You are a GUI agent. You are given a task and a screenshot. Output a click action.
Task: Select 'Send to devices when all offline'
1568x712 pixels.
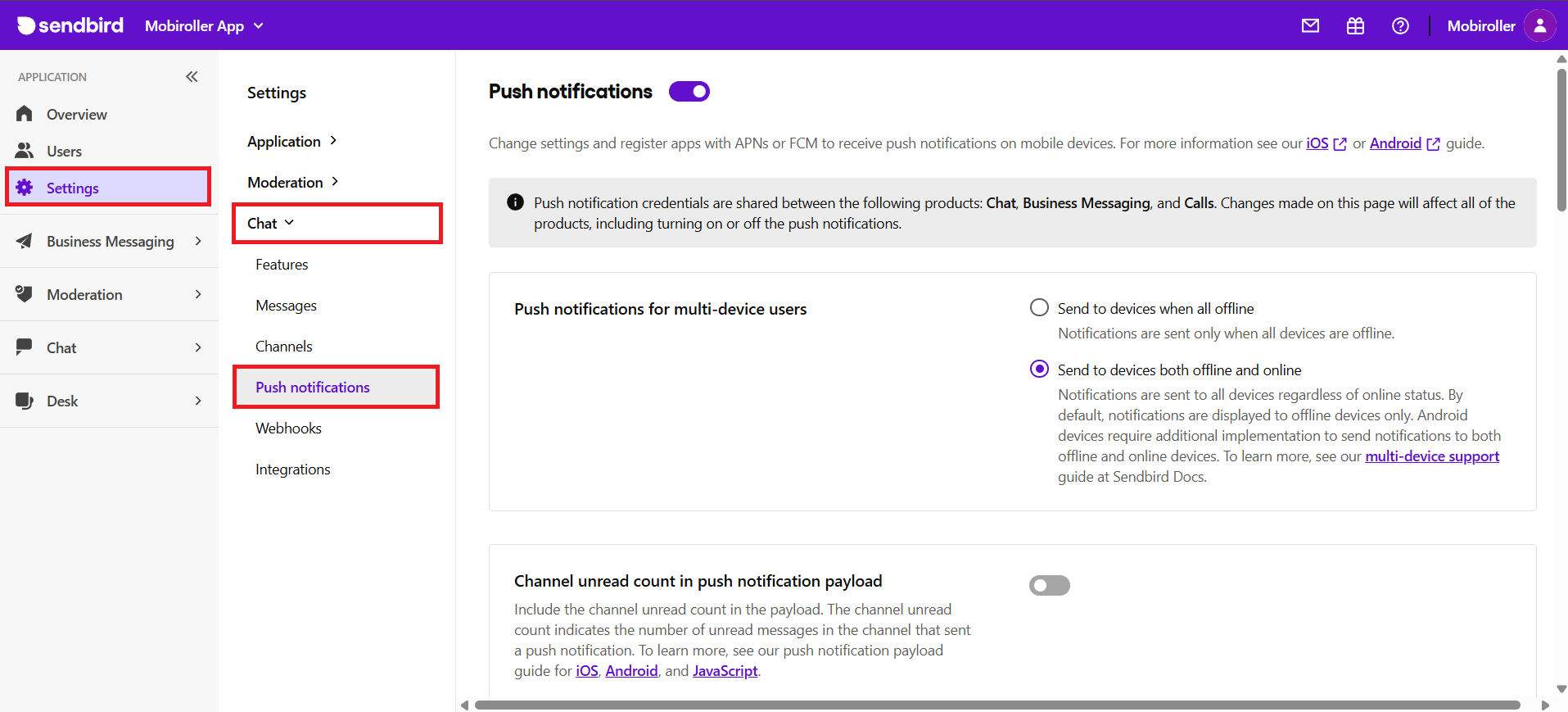point(1039,308)
